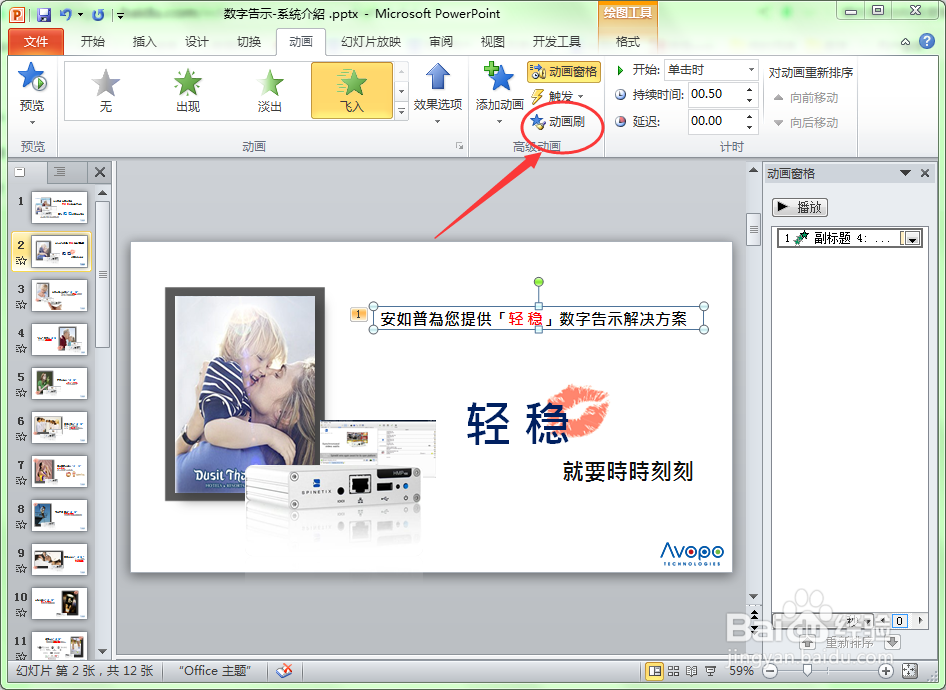This screenshot has width=946, height=690.
Task: Click the Delay (延迟) field 00.00
Action: point(716,121)
